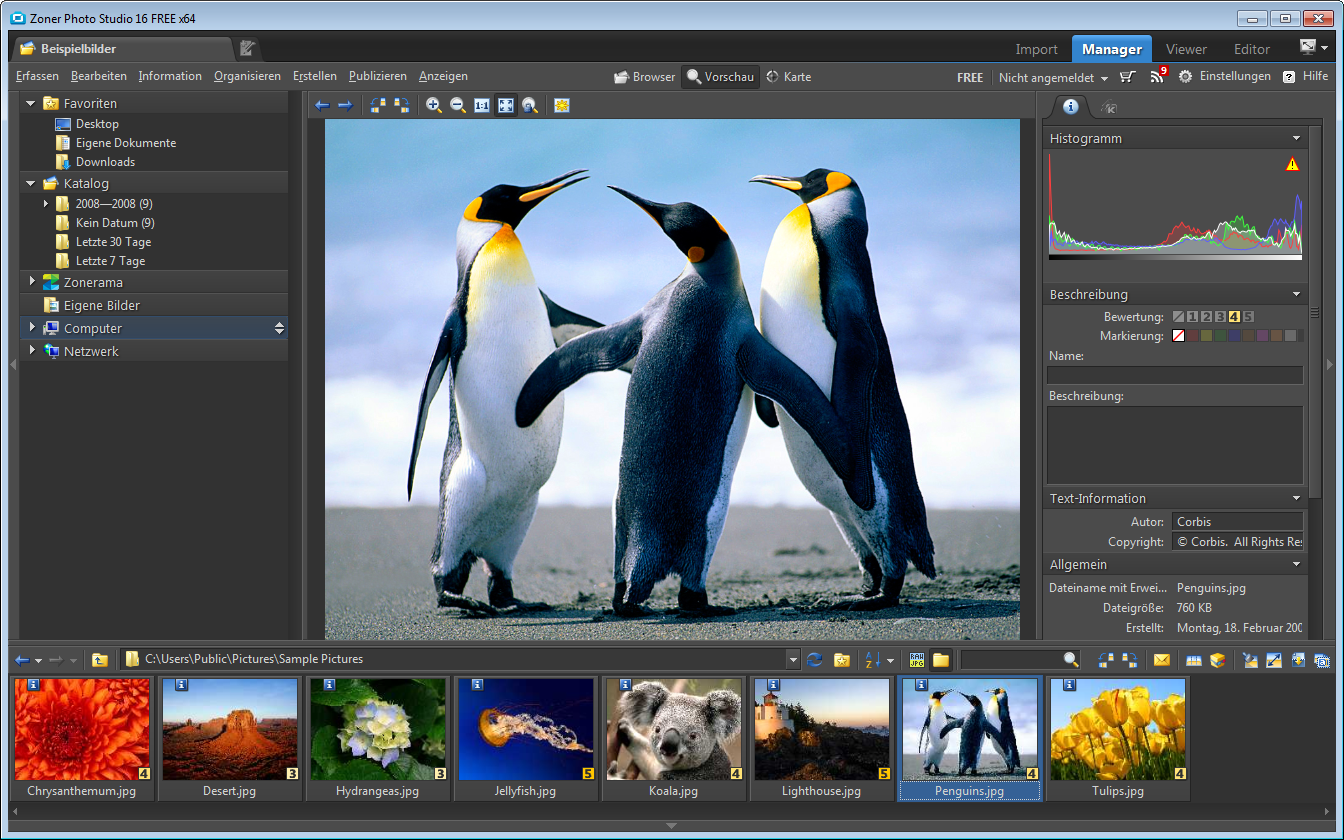Expand the 2008—2008 (9) catalog node

(46, 203)
